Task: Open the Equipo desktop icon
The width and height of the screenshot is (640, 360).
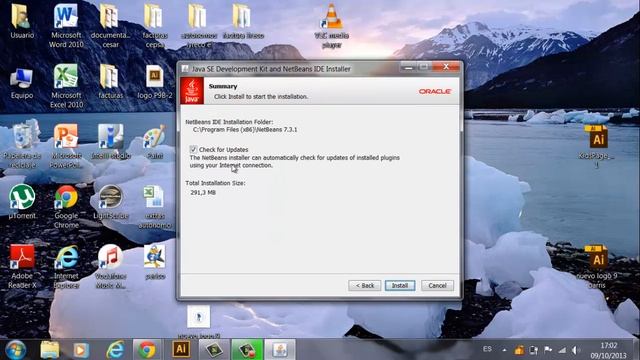Action: click(x=22, y=84)
